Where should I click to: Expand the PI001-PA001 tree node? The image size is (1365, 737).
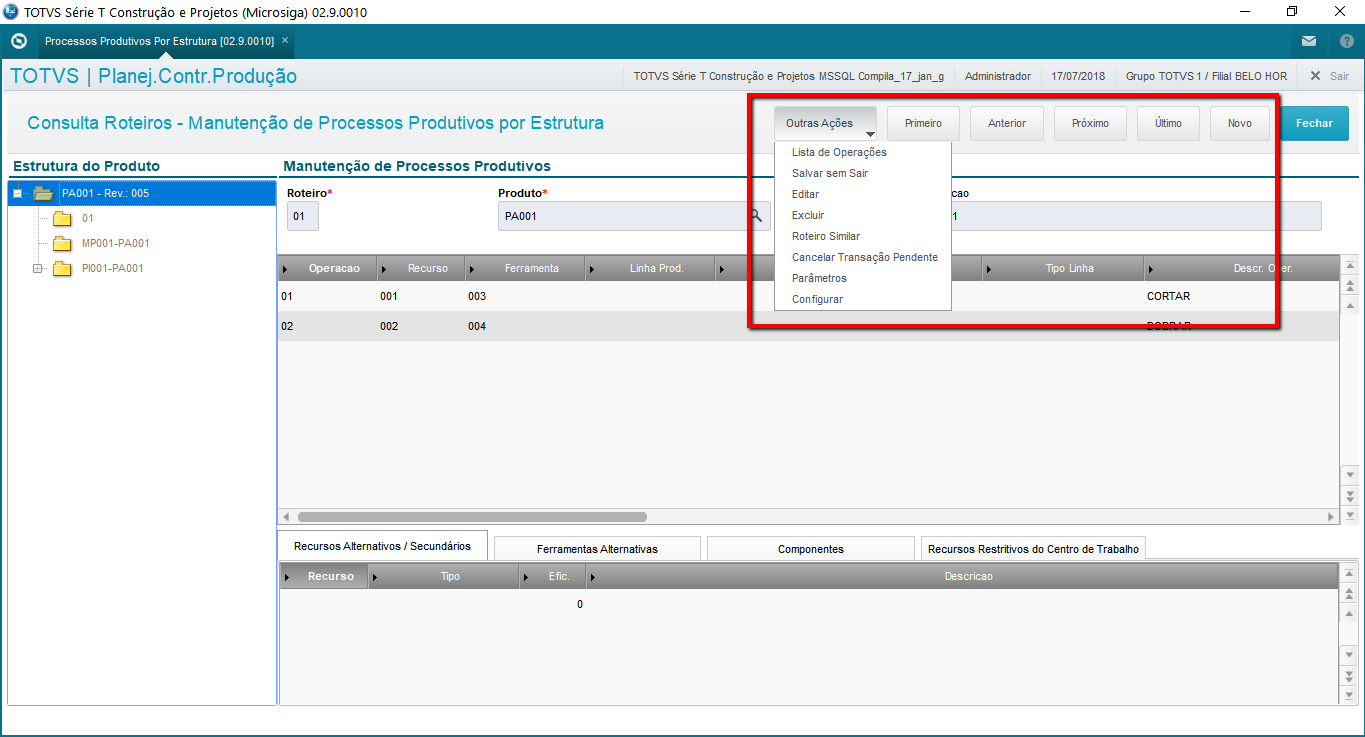38,268
